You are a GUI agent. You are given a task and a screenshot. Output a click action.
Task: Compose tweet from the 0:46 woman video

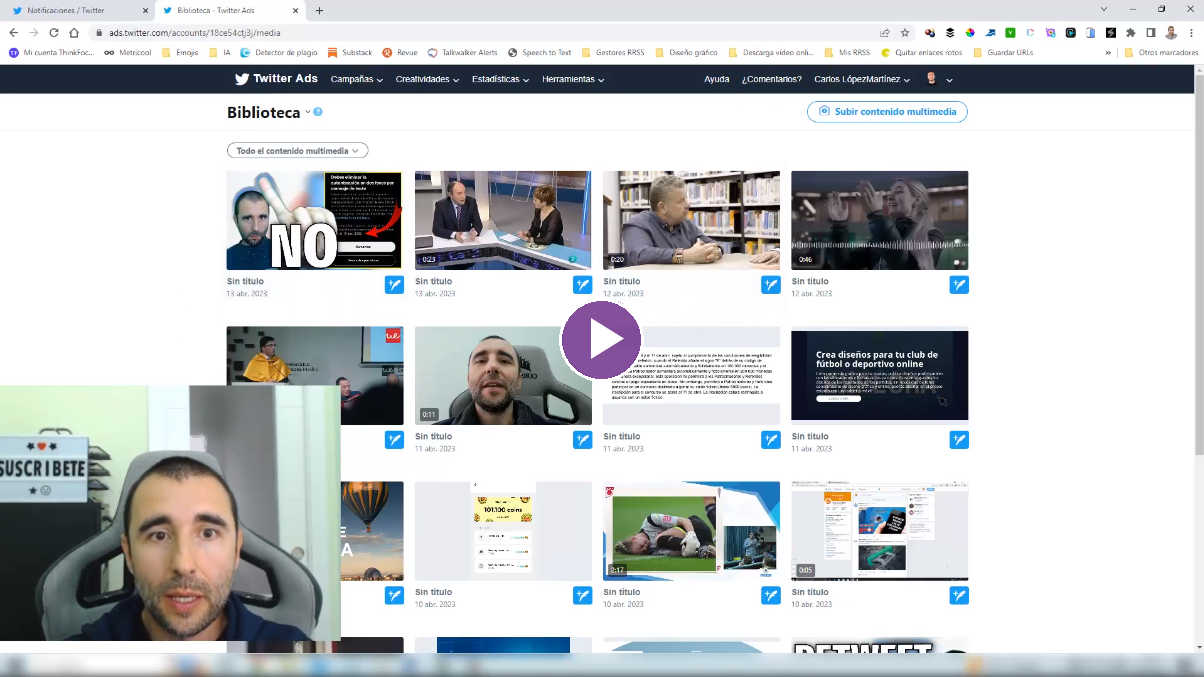[959, 285]
